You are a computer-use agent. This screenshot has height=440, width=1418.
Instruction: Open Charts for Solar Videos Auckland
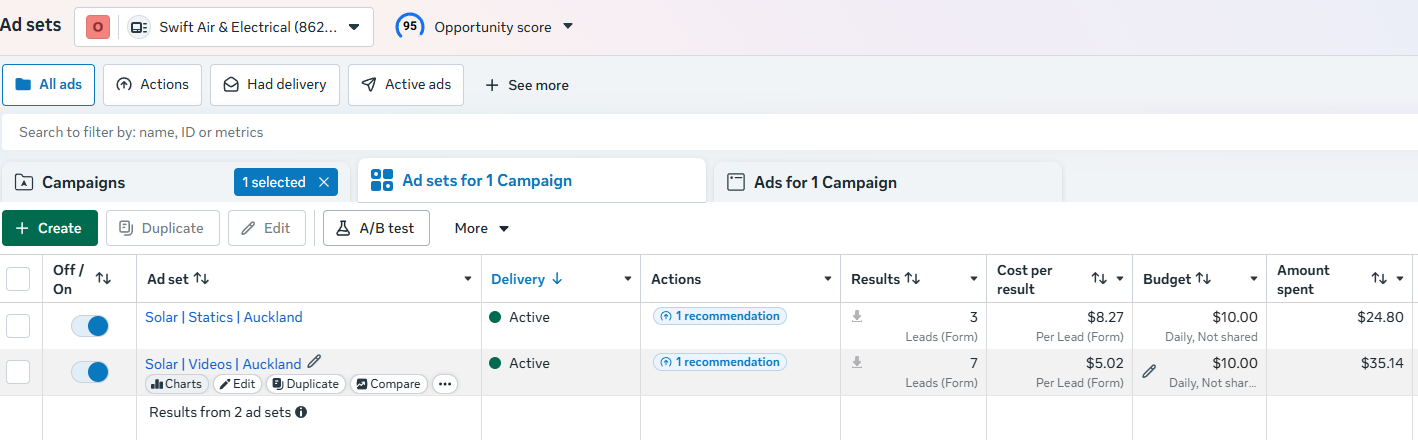176,384
